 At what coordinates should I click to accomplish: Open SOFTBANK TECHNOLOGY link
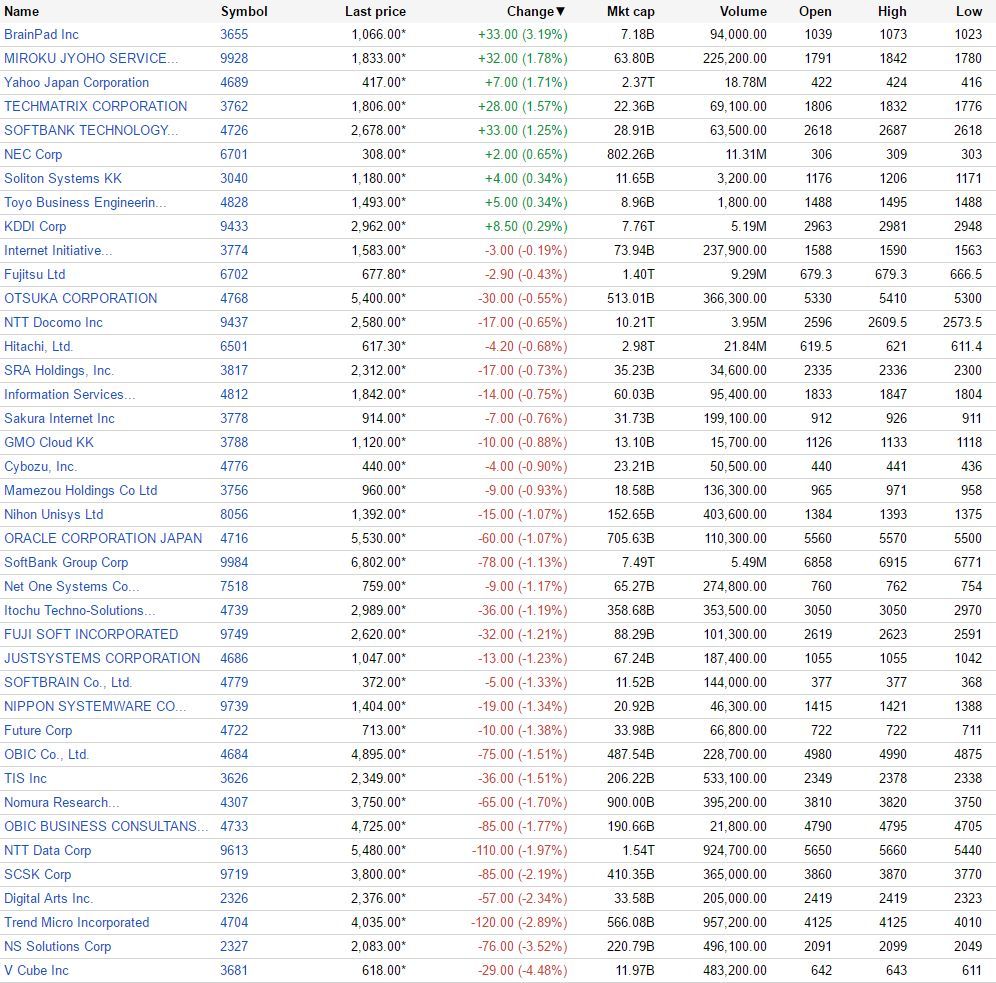91,130
